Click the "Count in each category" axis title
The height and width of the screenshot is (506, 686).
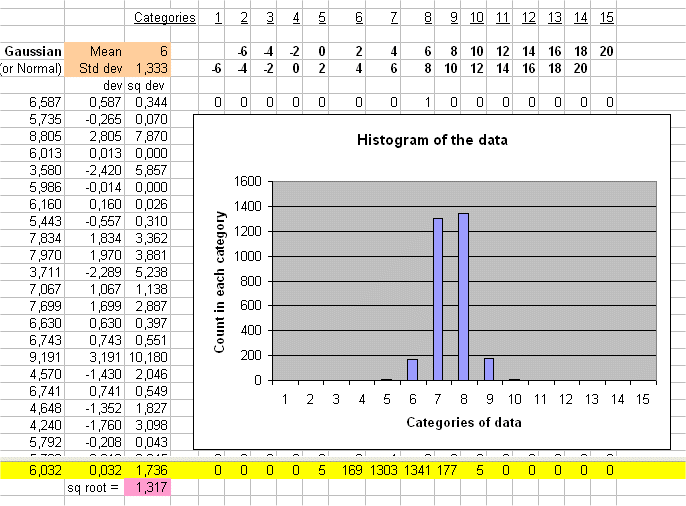(x=219, y=281)
